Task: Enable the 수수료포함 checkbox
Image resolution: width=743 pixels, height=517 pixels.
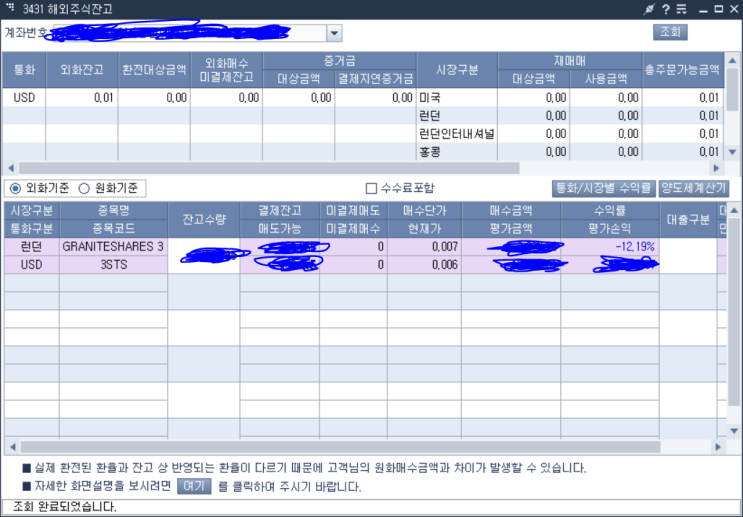Action: coord(372,189)
